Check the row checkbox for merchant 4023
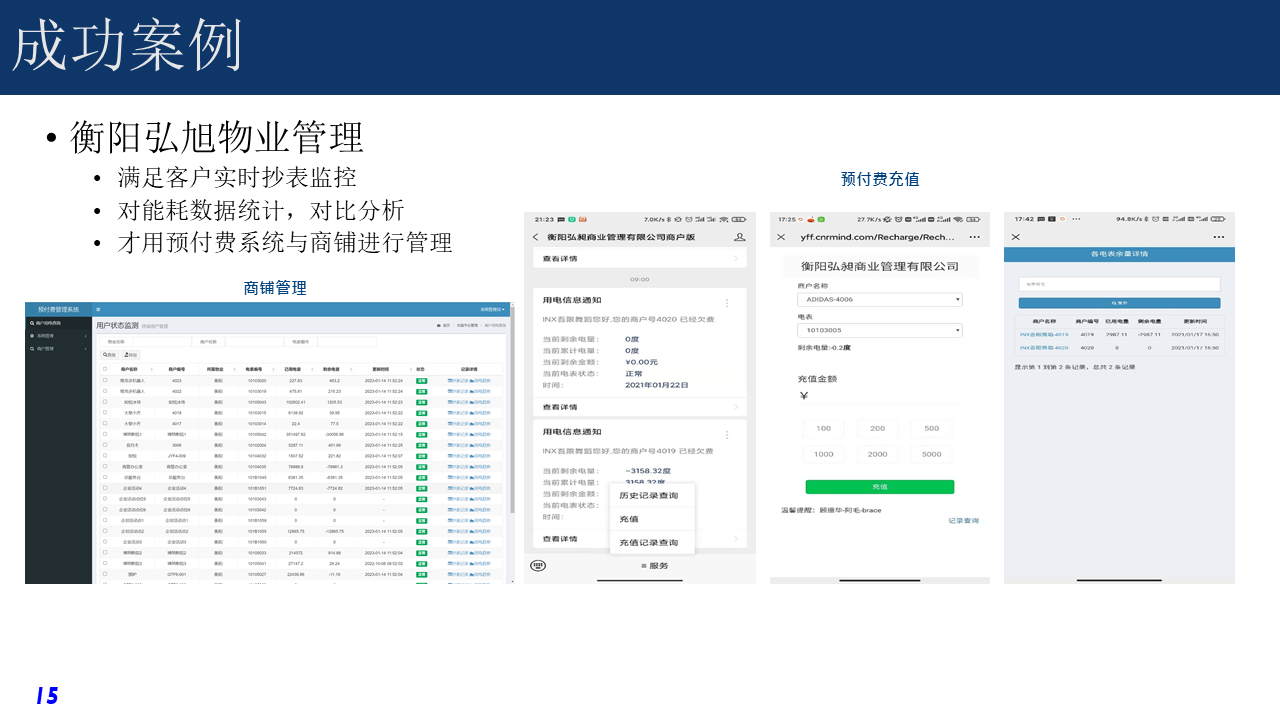1280x720 pixels. coord(105,380)
